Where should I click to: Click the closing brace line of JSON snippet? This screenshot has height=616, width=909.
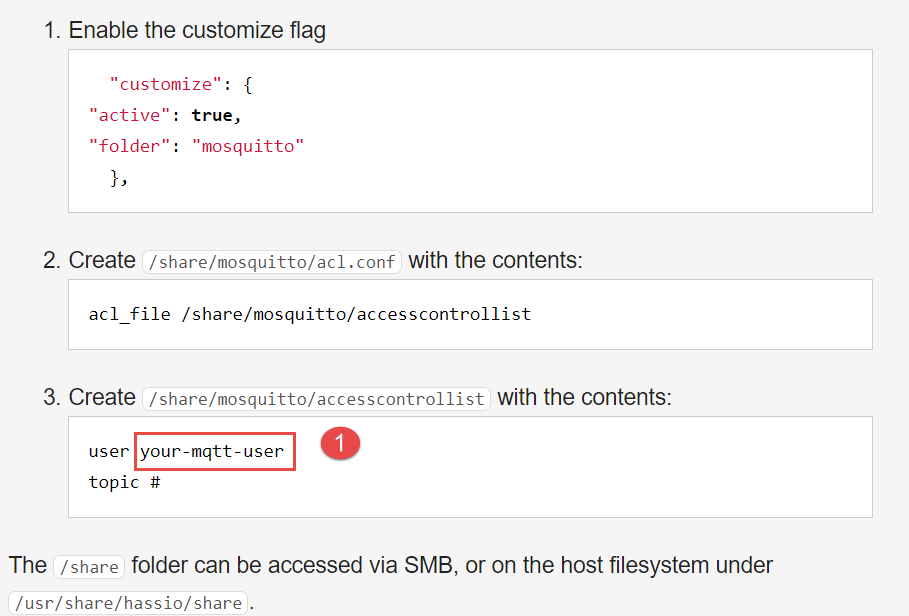click(x=119, y=177)
